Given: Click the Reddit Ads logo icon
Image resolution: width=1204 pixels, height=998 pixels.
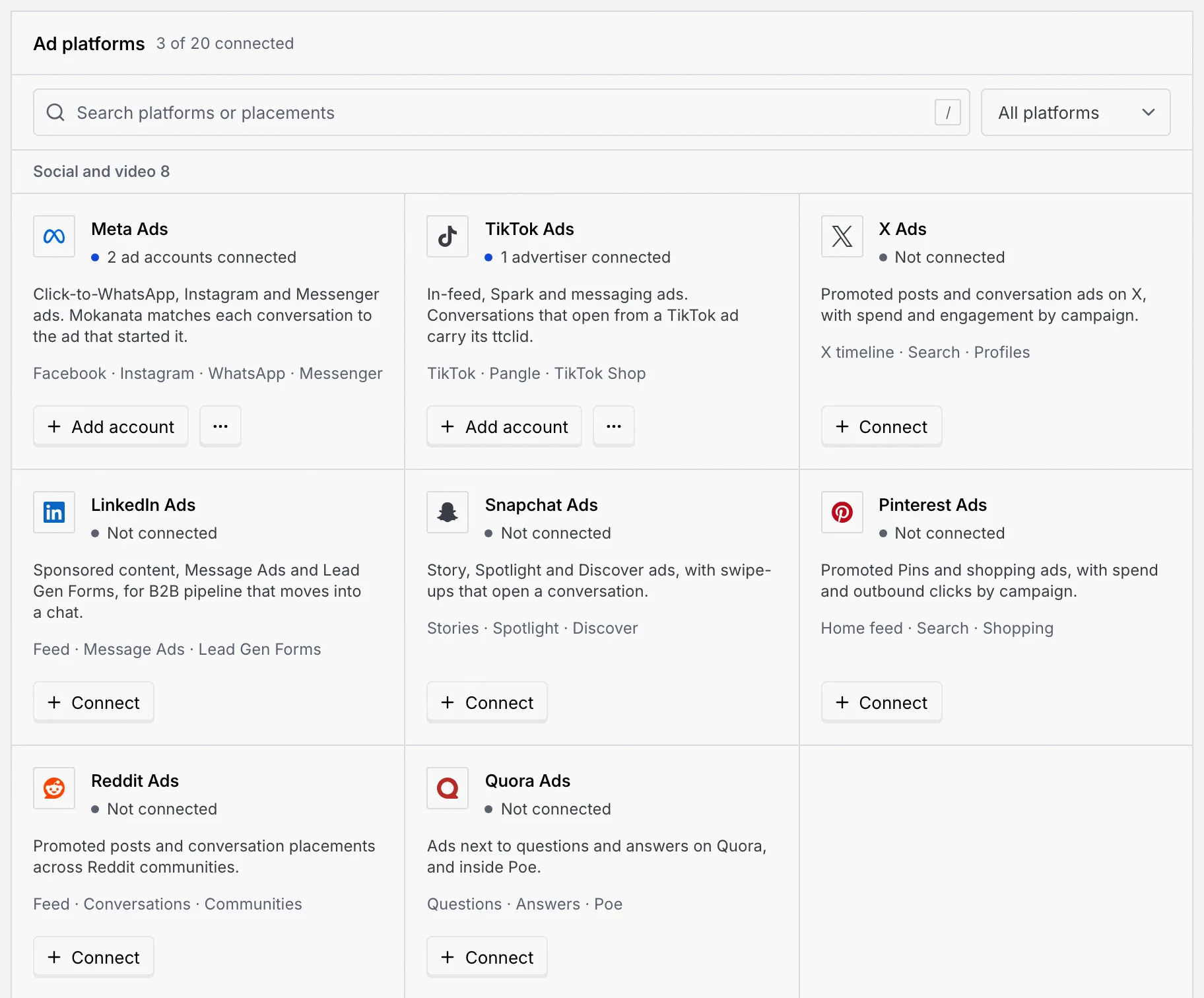Looking at the screenshot, I should click(54, 788).
